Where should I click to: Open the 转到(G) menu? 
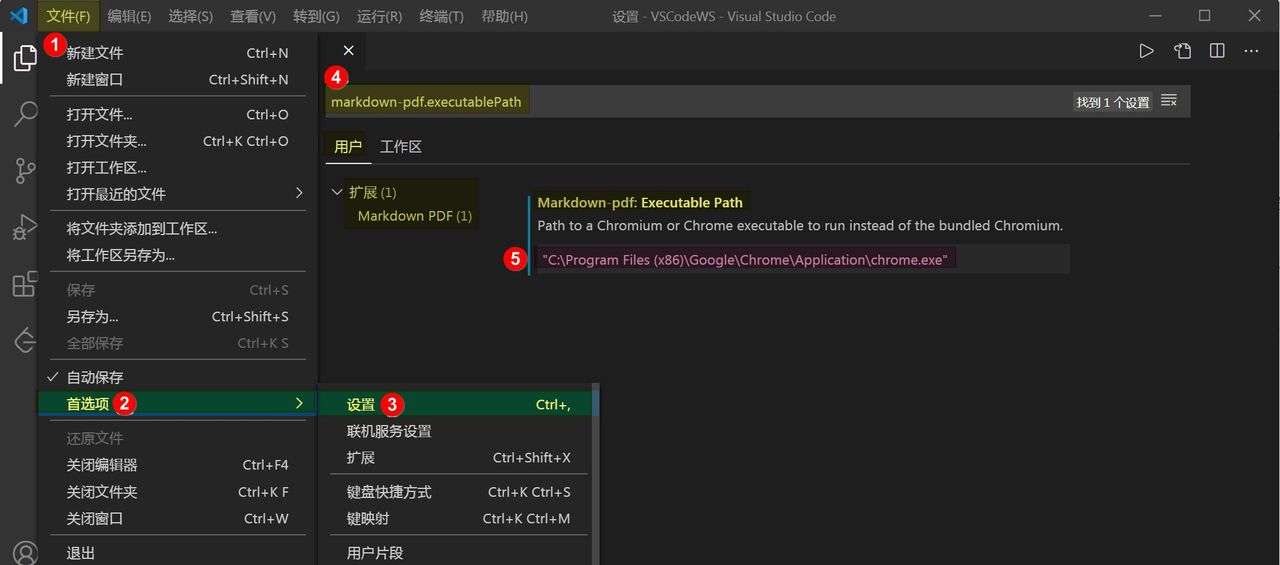316,16
